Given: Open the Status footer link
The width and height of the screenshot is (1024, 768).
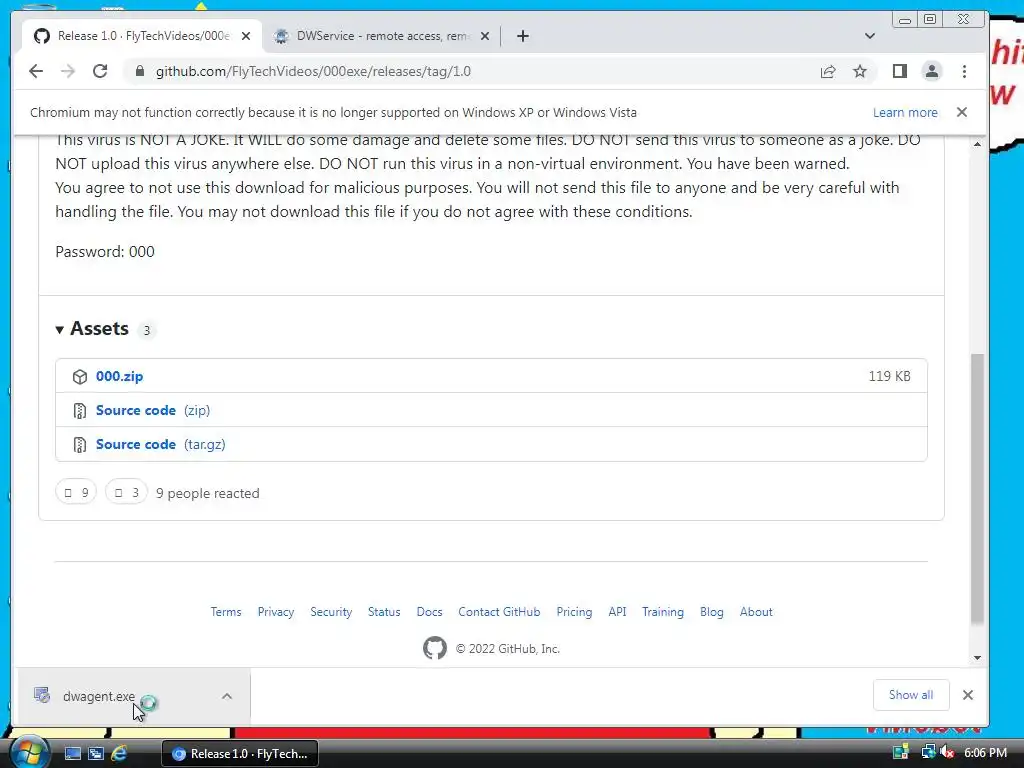Looking at the screenshot, I should 384,612.
